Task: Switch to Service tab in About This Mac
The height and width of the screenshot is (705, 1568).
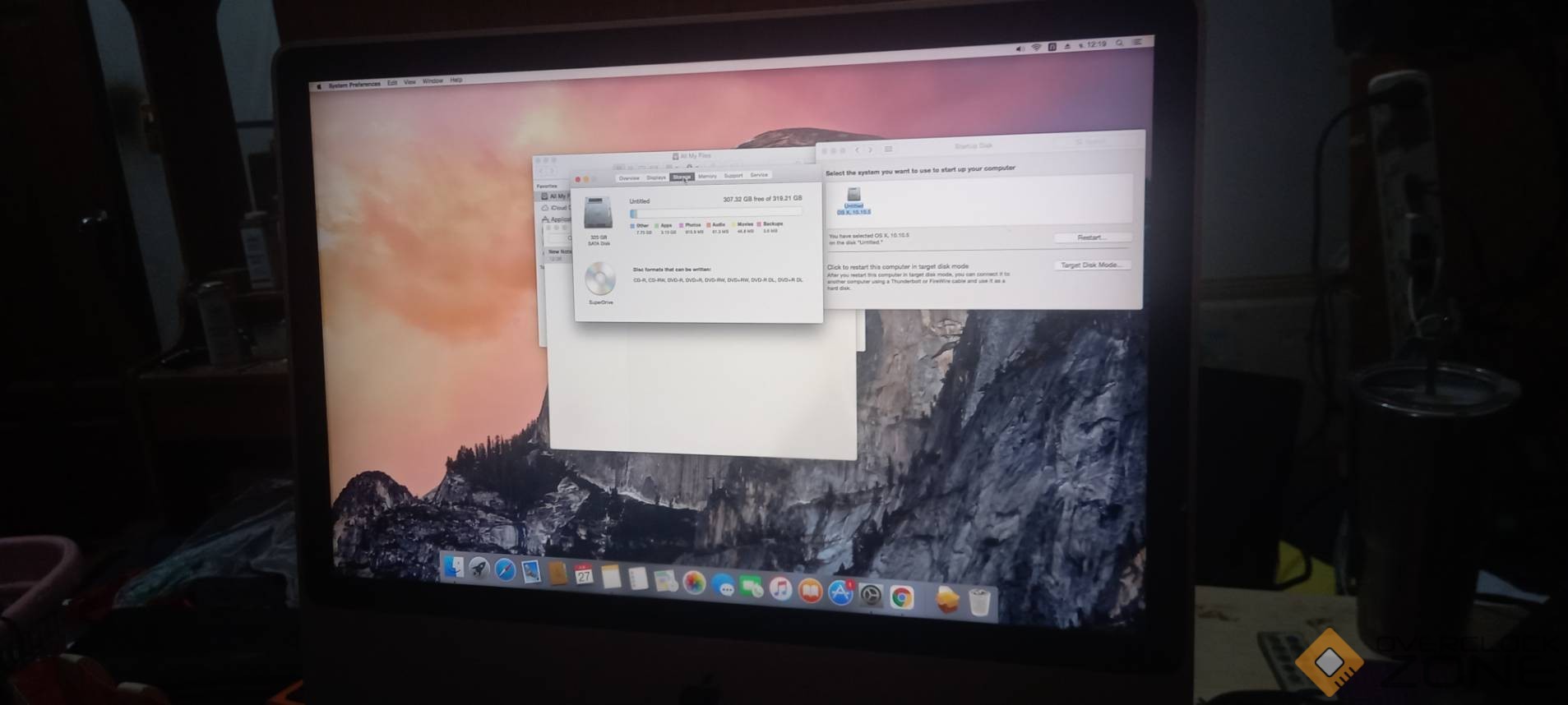Action: [759, 174]
